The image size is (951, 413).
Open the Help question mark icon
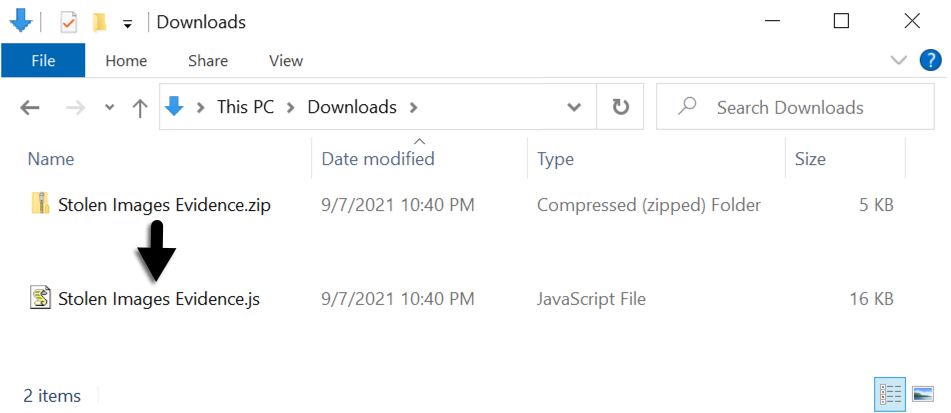pyautogui.click(x=929, y=61)
